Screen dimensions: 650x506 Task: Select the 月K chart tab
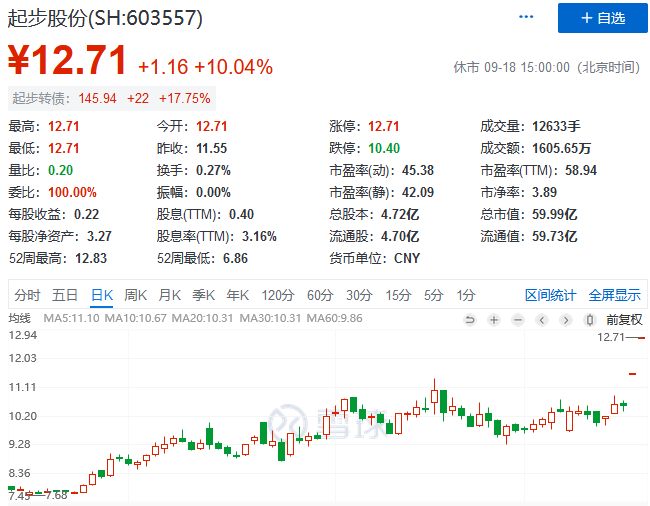tap(170, 295)
